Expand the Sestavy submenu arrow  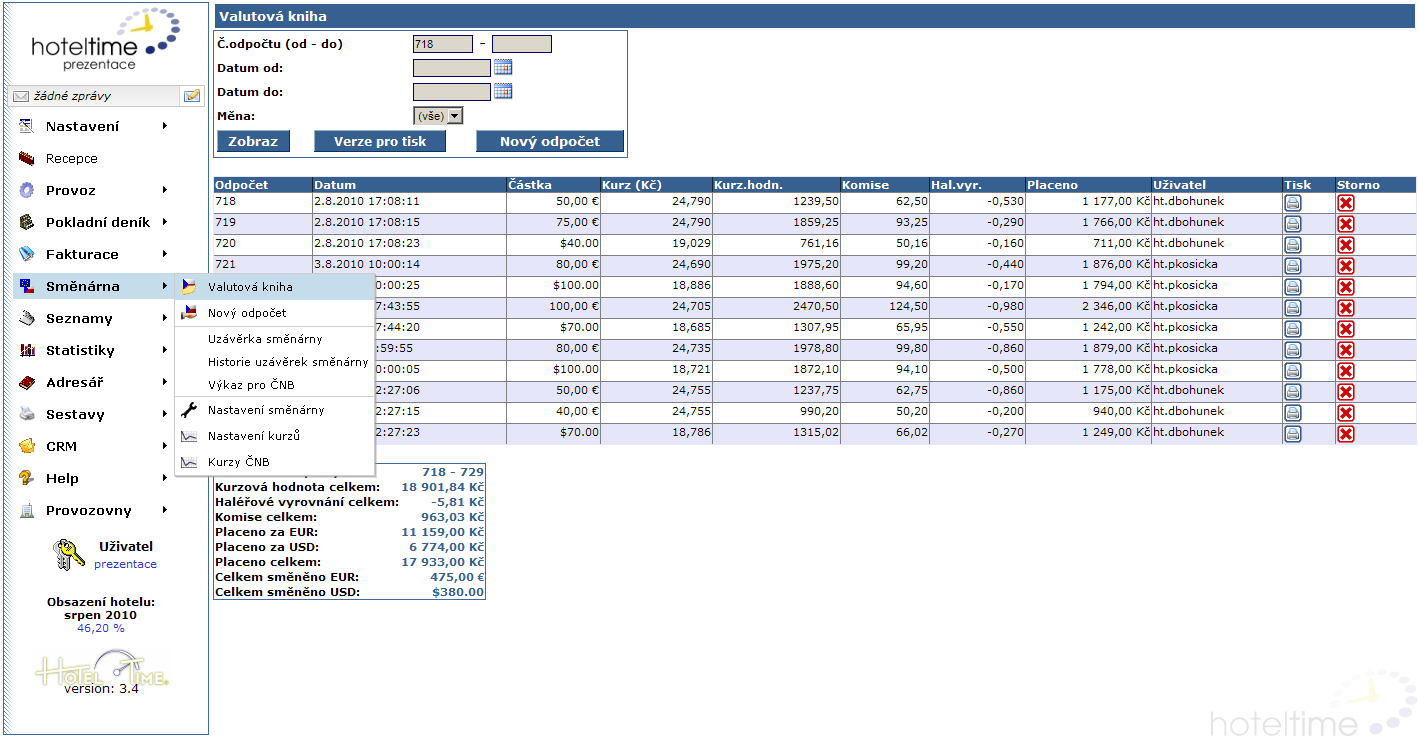pos(164,414)
